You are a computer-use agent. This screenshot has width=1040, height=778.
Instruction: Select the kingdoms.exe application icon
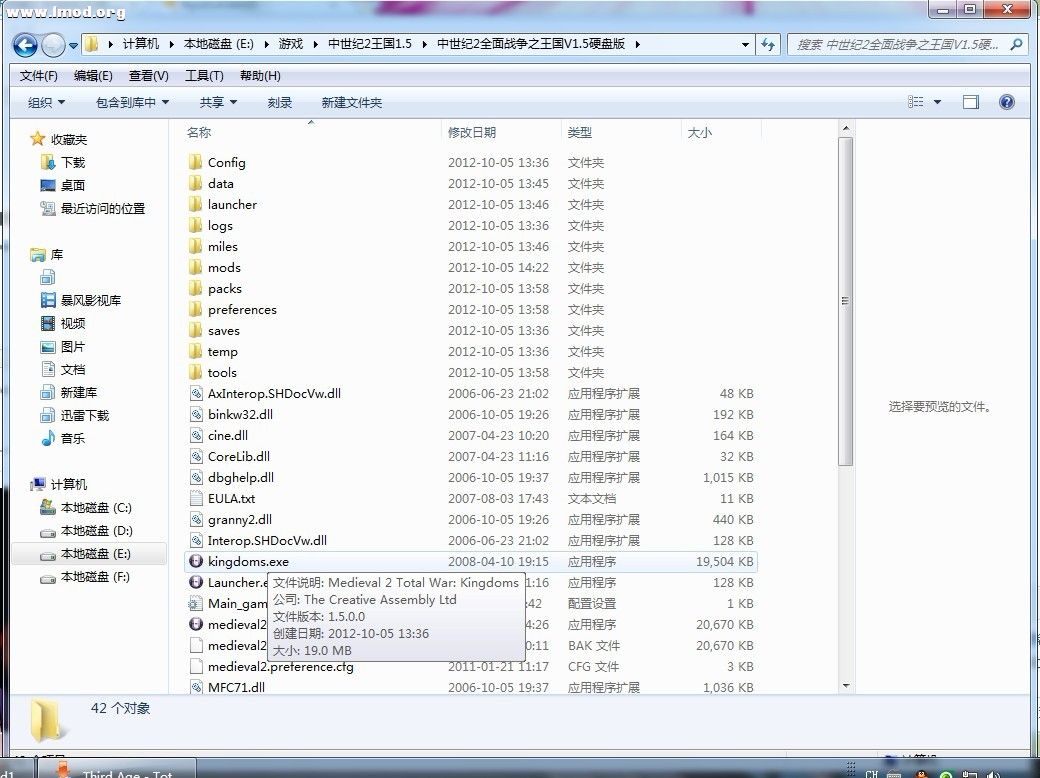coord(196,562)
